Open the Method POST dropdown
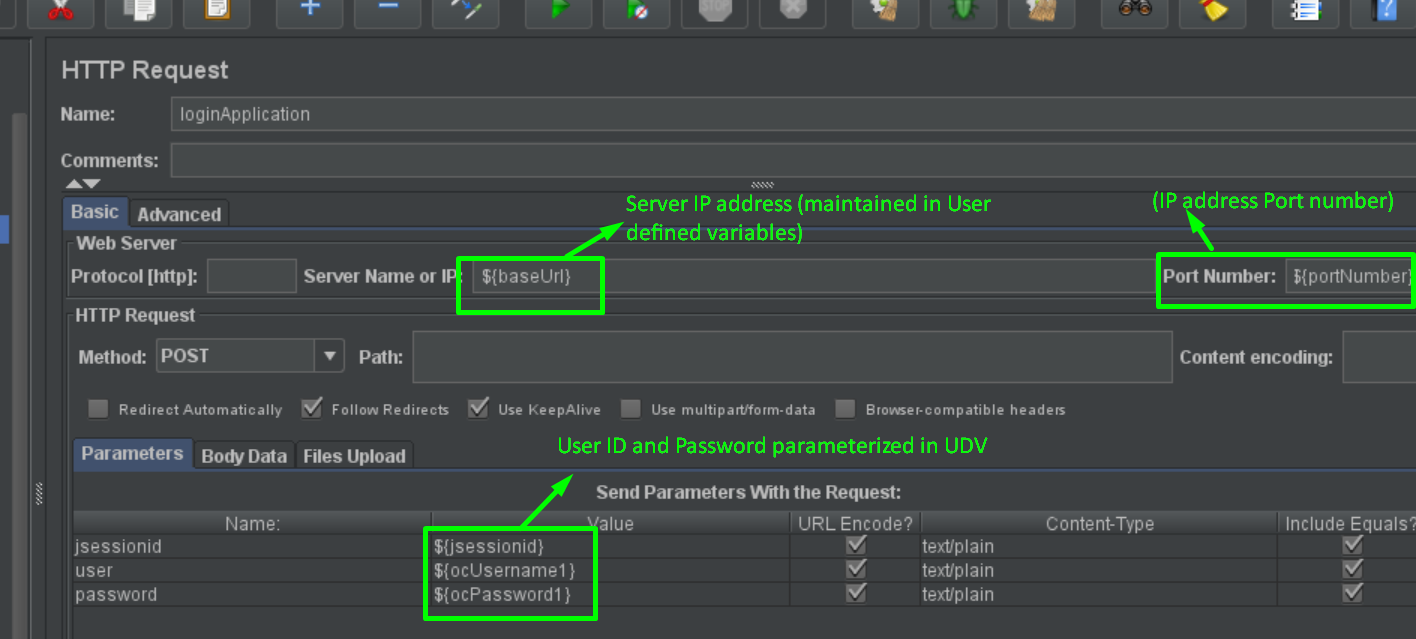Viewport: 1416px width, 639px height. pos(329,355)
